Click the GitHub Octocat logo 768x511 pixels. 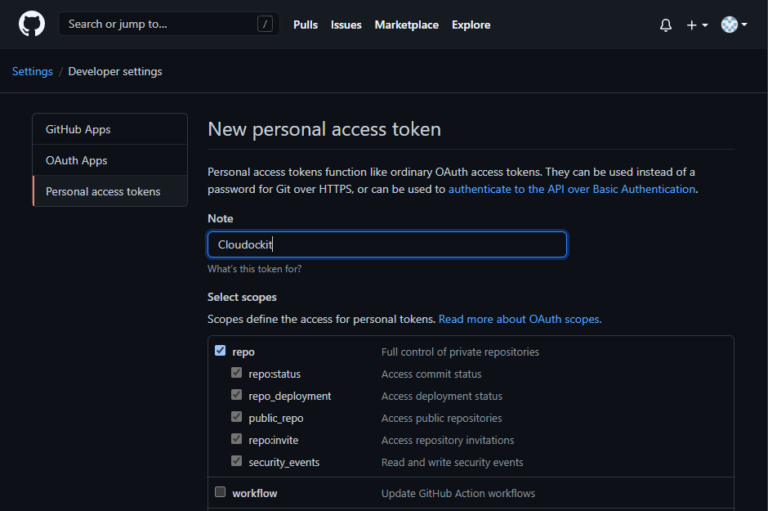pyautogui.click(x=32, y=24)
